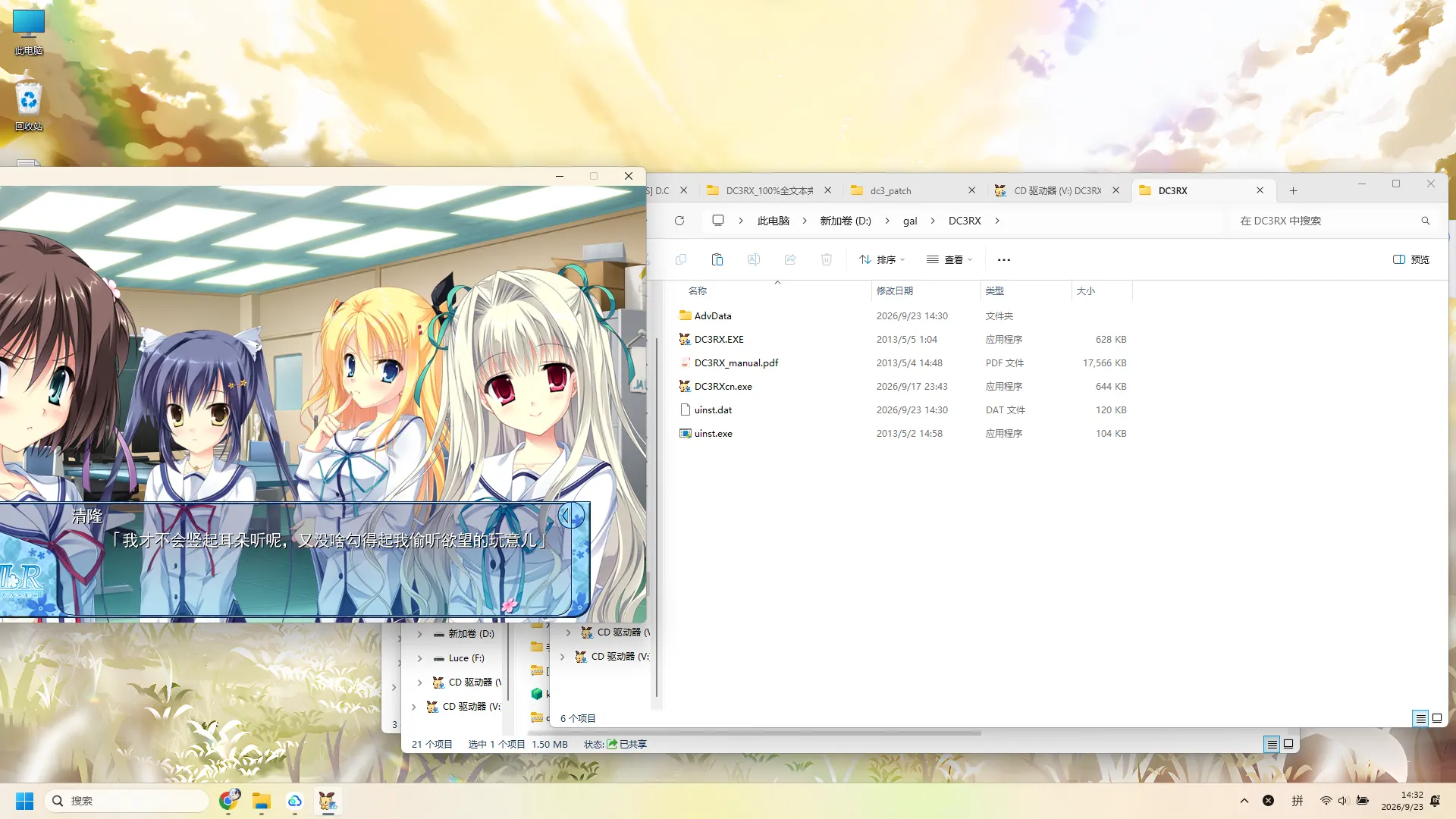This screenshot has width=1456, height=819.
Task: Switch to details view layout
Action: tap(1420, 718)
